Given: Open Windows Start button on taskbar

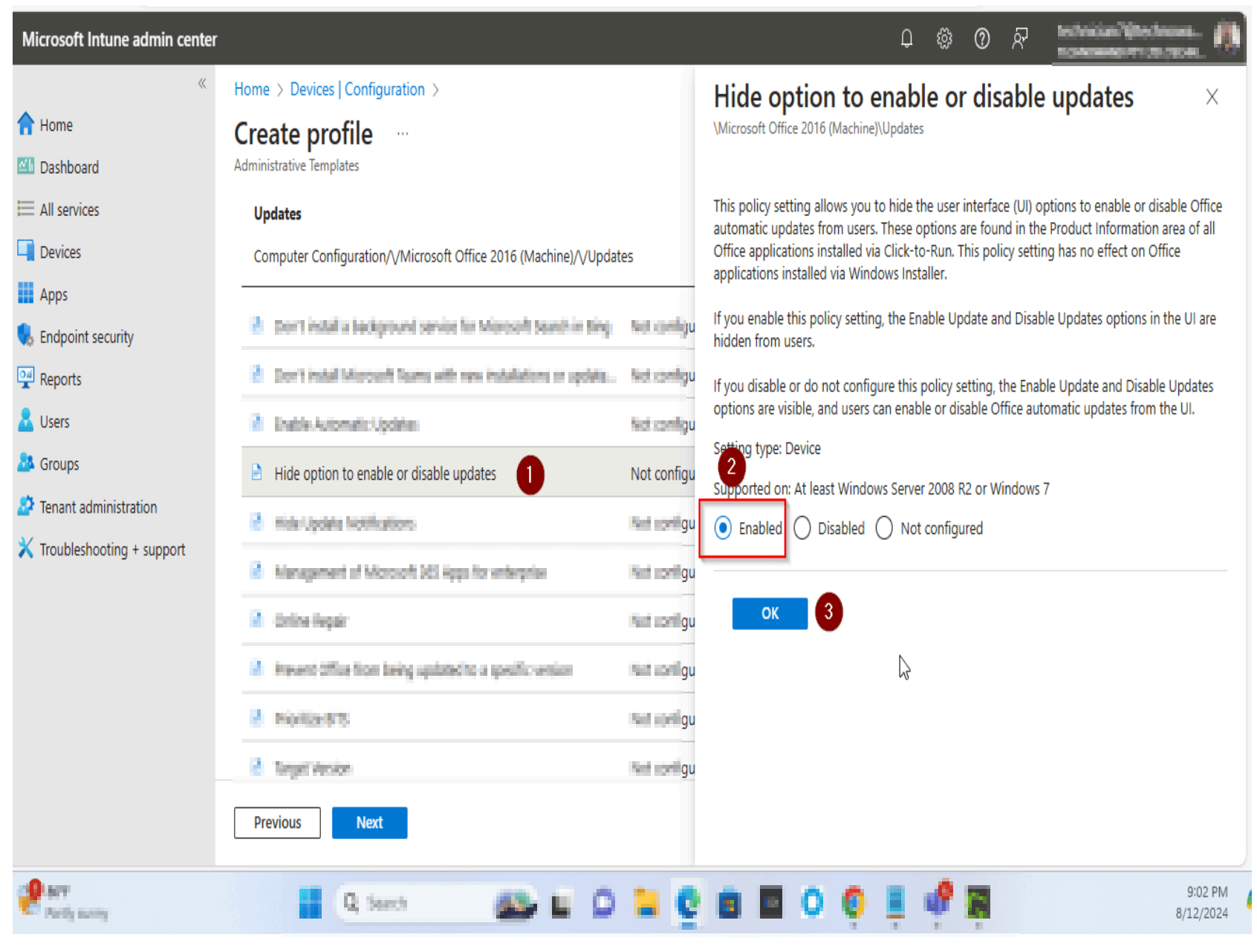Looking at the screenshot, I should (310, 903).
